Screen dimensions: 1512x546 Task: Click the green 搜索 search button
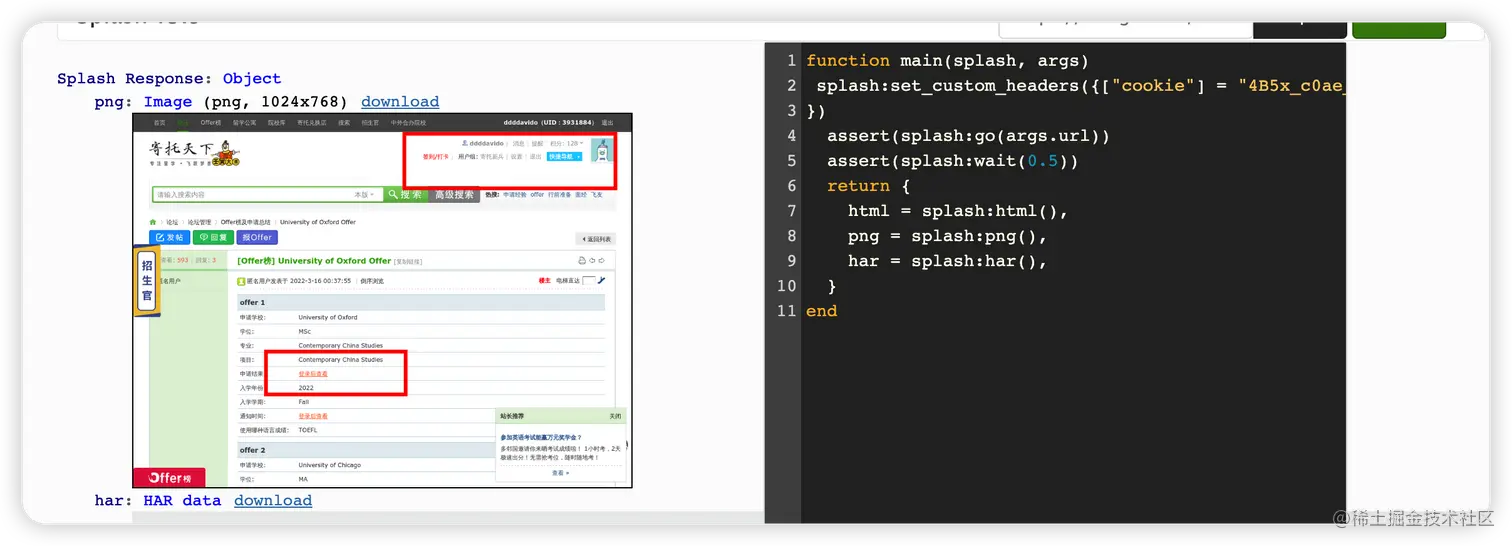pos(406,194)
